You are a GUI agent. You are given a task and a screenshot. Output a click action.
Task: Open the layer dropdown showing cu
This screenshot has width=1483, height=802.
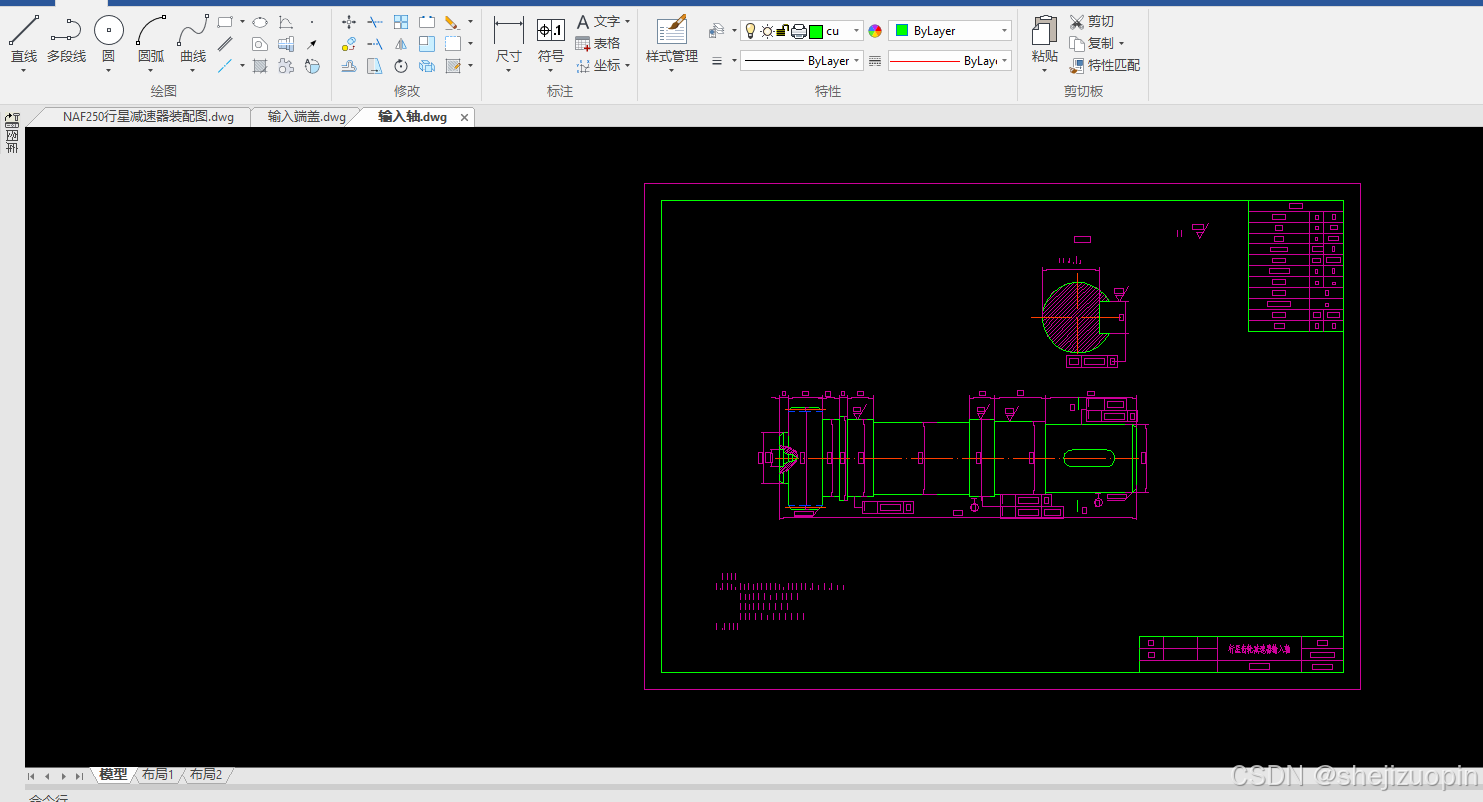click(801, 31)
